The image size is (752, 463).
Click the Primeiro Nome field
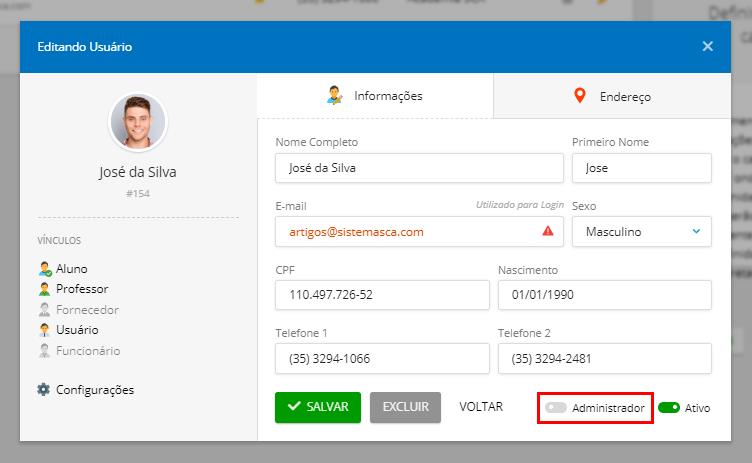642,168
